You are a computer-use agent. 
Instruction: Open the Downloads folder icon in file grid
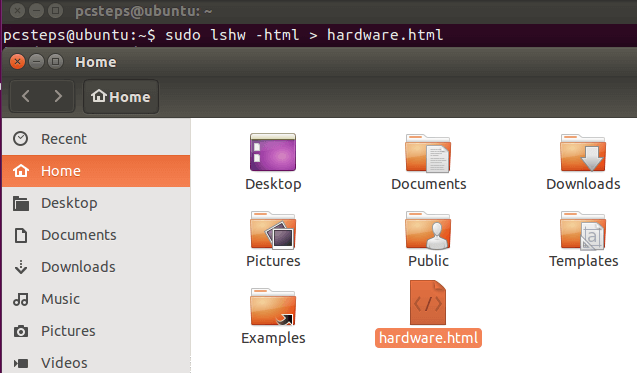click(583, 153)
